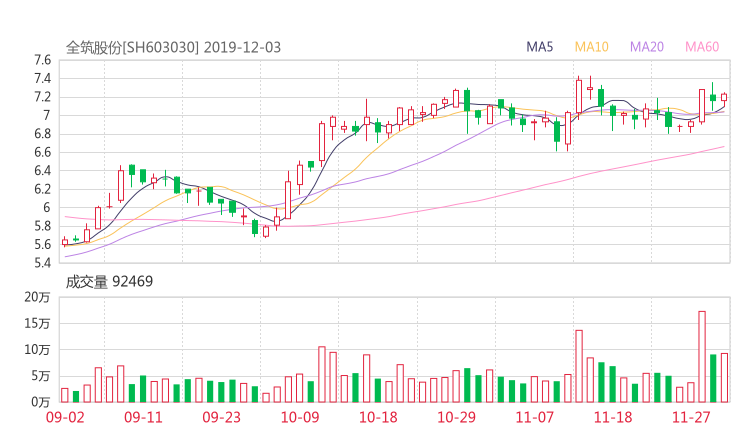Click the 5.4 price axis label
Viewport: 740px width, 440px height.
[x=42, y=262]
